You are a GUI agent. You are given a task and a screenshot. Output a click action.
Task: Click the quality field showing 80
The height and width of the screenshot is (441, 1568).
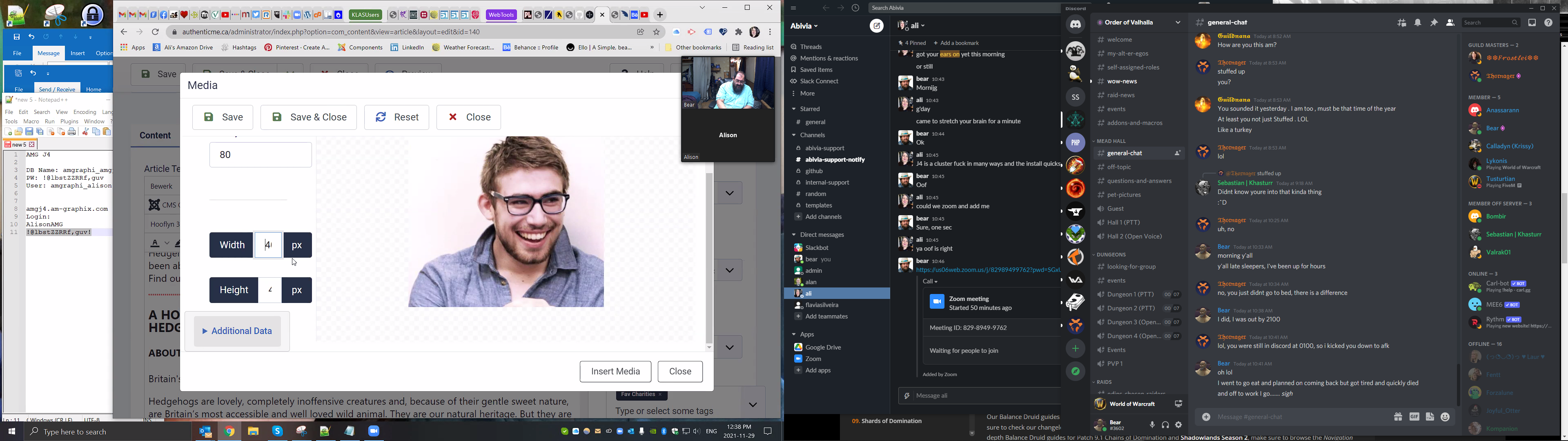pyautogui.click(x=261, y=155)
